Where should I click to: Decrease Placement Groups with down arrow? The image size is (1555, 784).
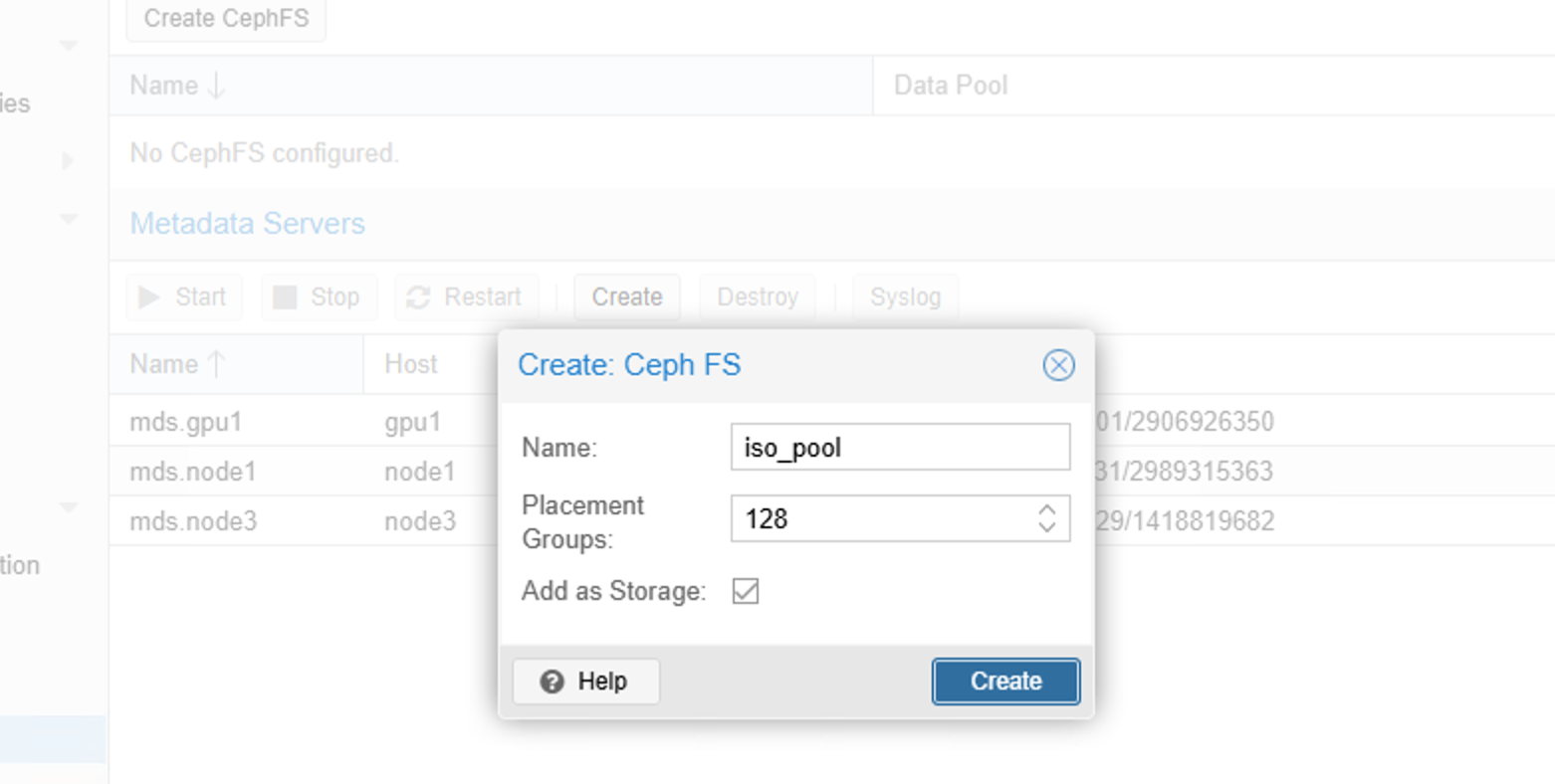pos(1046,526)
